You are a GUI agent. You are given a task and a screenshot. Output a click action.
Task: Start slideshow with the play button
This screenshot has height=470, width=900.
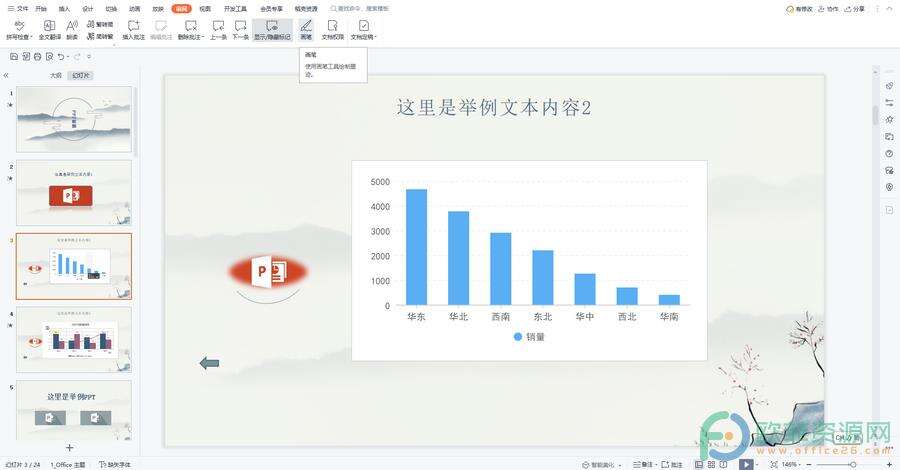(x=746, y=464)
